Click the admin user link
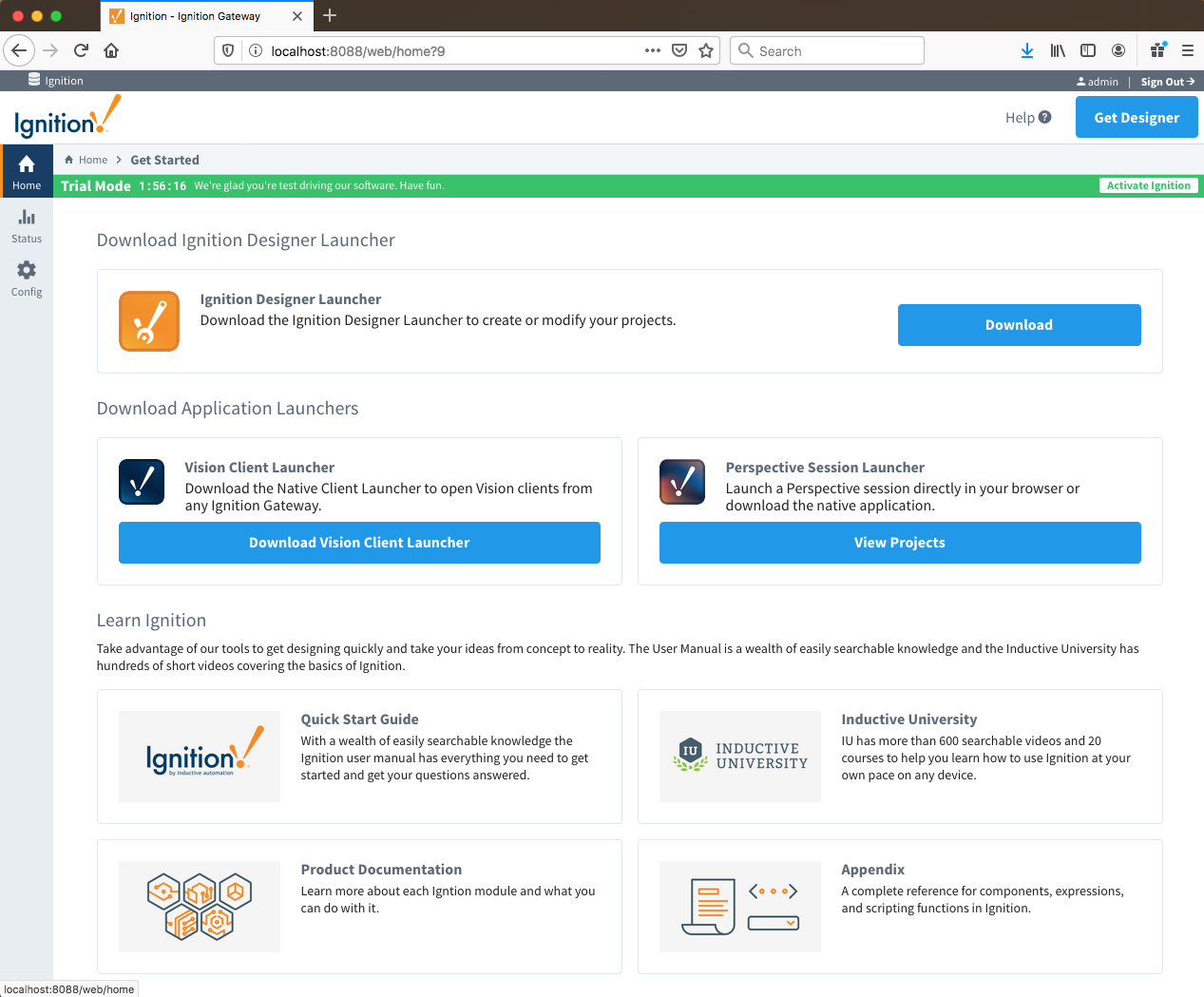Viewport: 1204px width, 997px height. 1098,82
